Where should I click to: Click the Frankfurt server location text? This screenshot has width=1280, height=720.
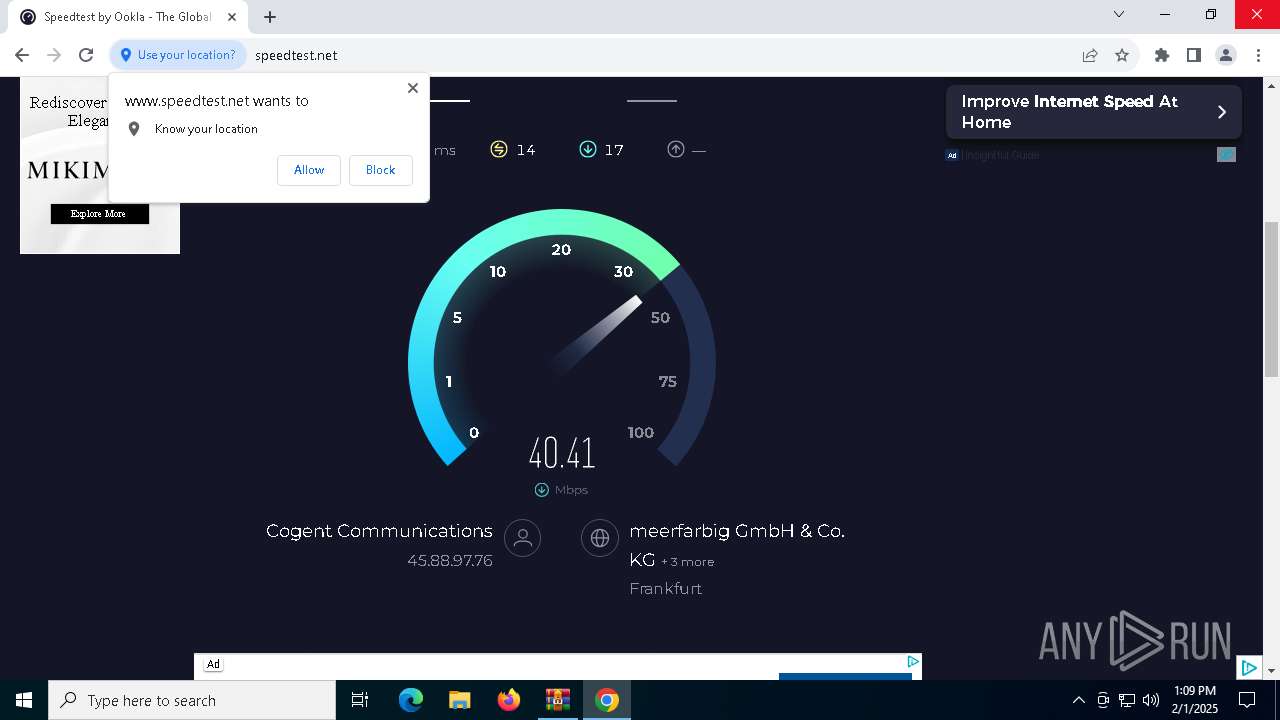pyautogui.click(x=666, y=589)
